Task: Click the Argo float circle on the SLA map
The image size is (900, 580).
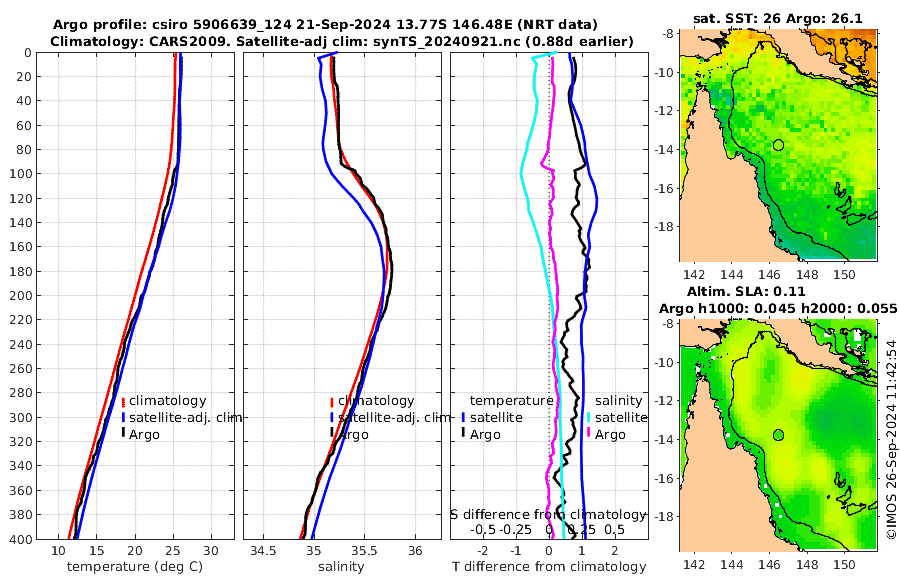Action: [x=778, y=435]
